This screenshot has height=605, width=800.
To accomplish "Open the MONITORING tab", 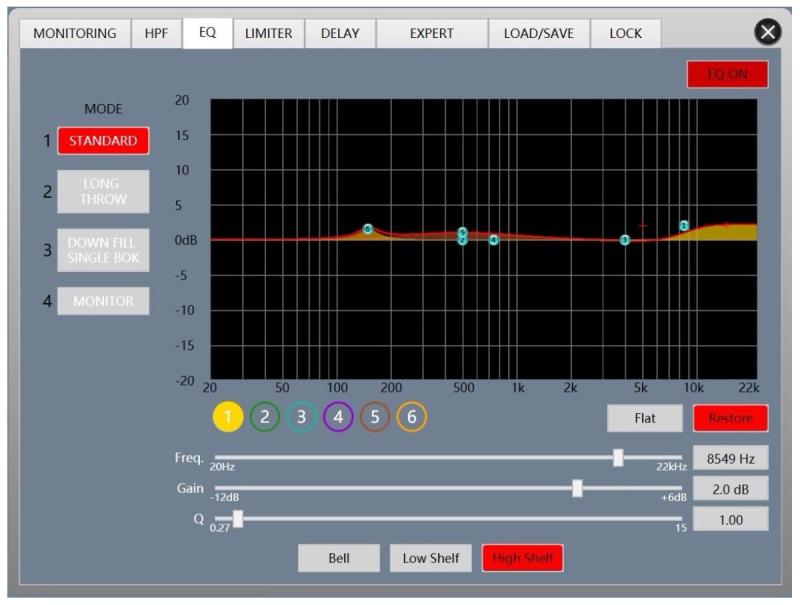I will (x=75, y=33).
